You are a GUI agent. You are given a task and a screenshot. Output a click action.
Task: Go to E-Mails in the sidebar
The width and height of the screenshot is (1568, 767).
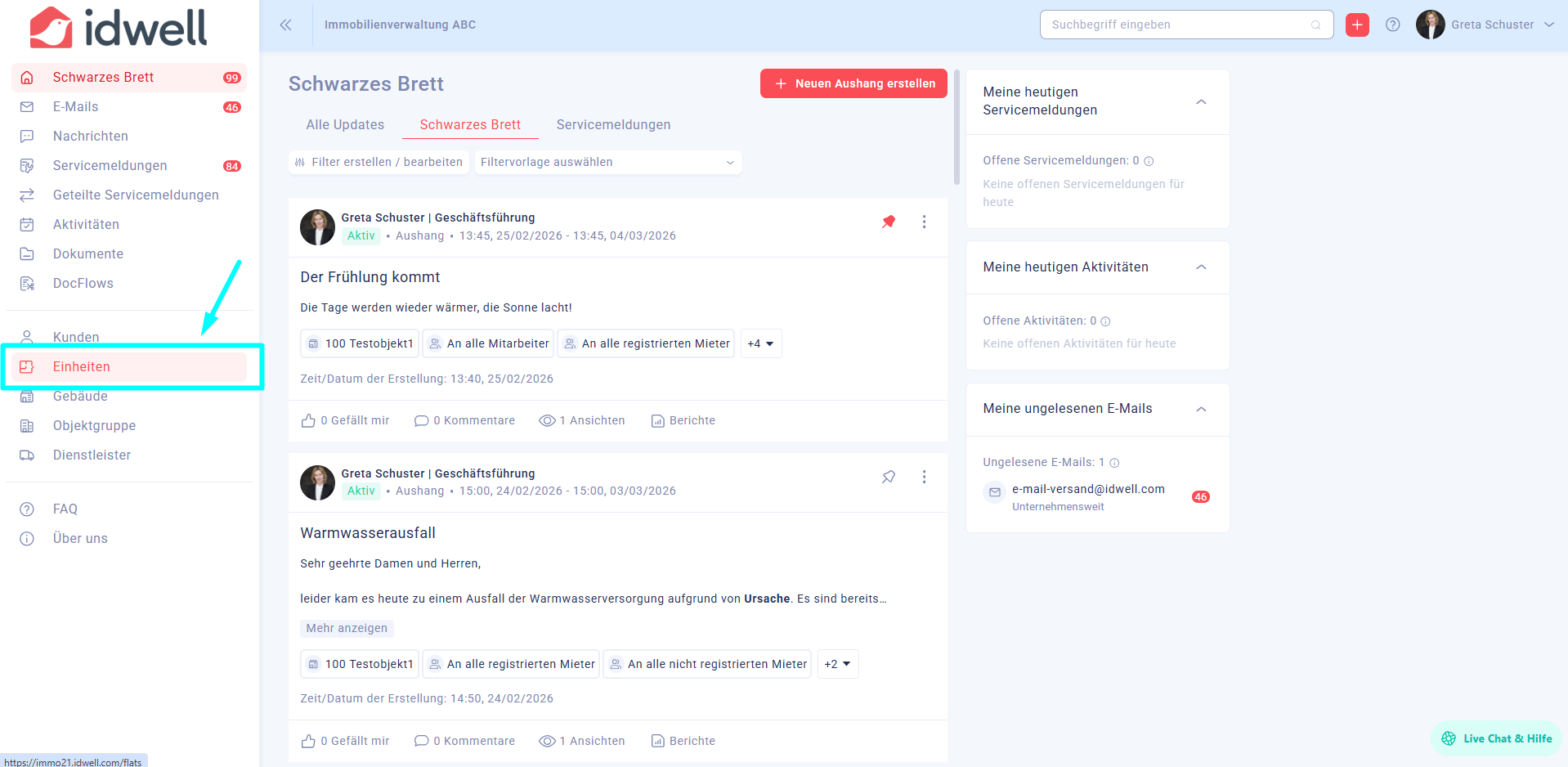(129, 107)
